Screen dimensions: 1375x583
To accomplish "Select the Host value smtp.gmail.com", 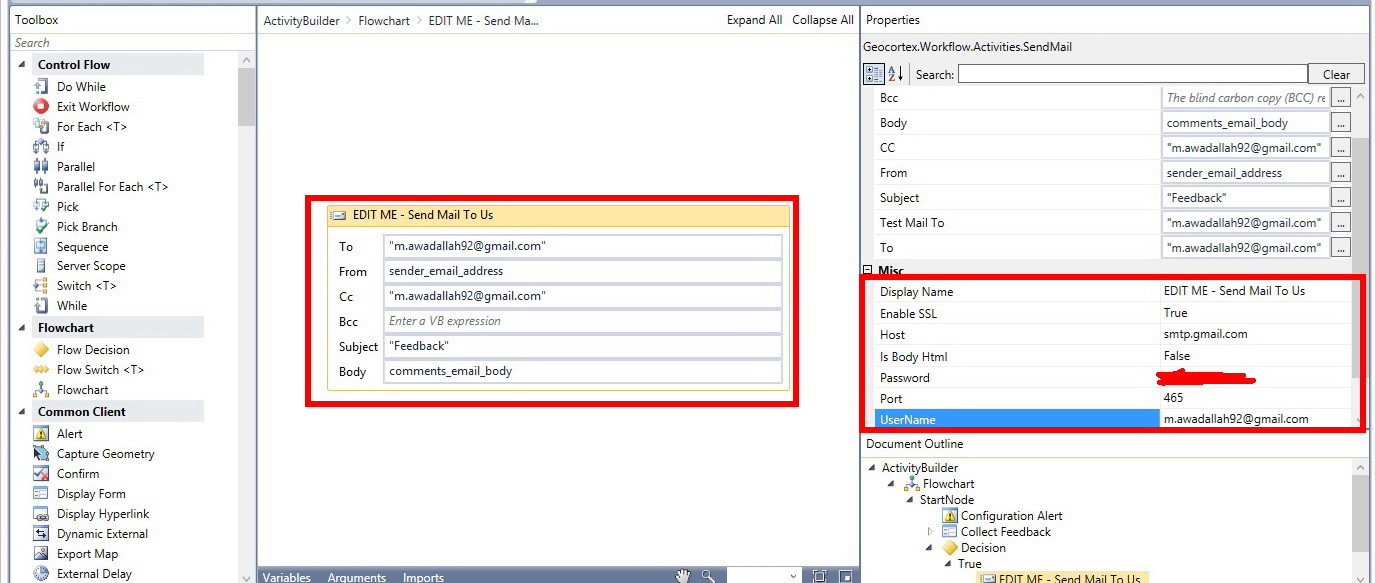I will coord(1205,334).
